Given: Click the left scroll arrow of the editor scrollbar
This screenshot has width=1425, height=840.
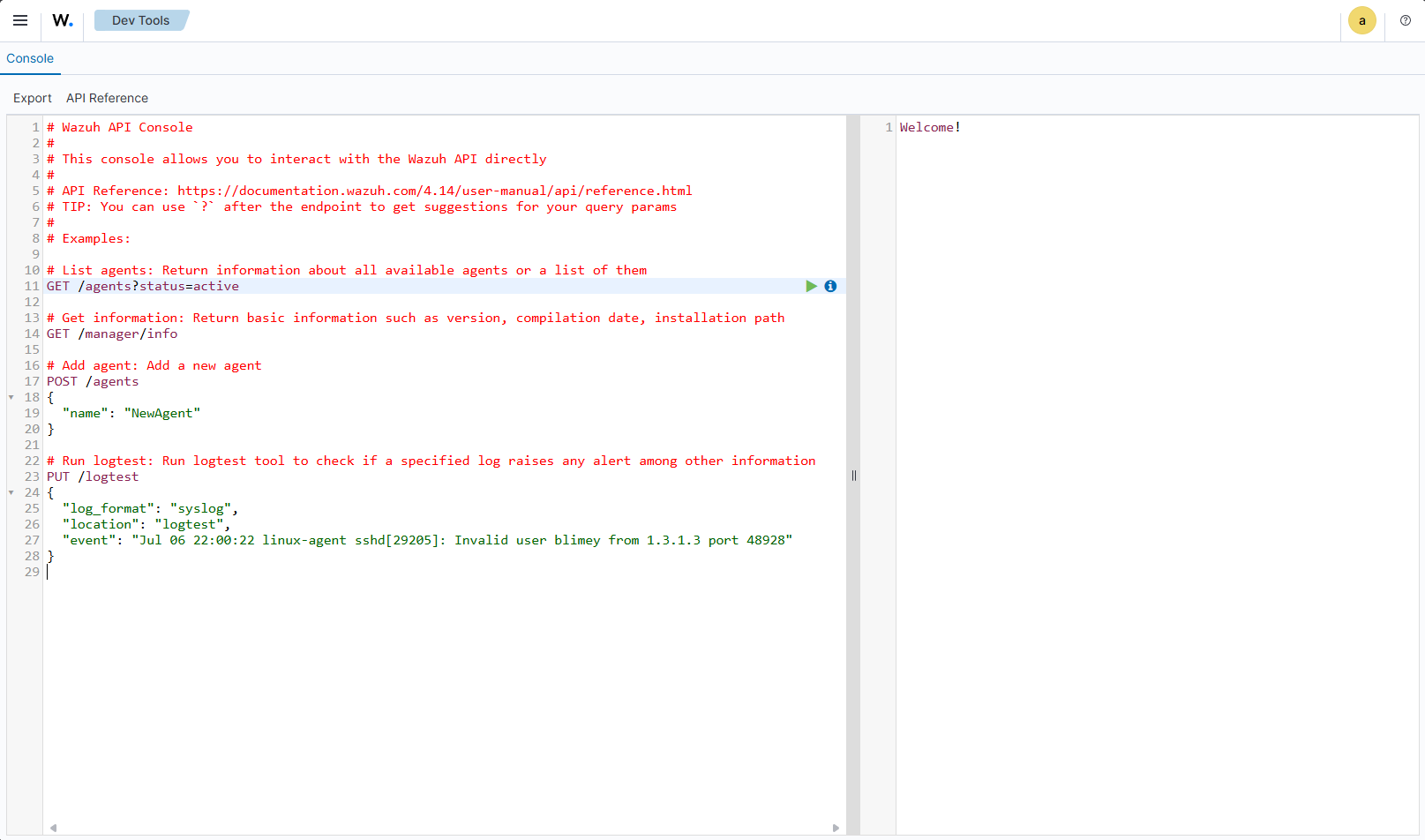Looking at the screenshot, I should click(54, 828).
